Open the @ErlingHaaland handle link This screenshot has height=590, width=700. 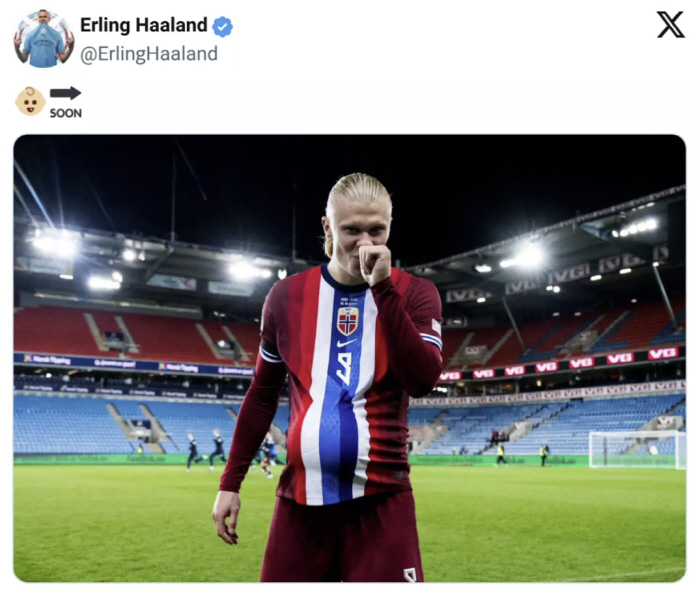coord(149,54)
